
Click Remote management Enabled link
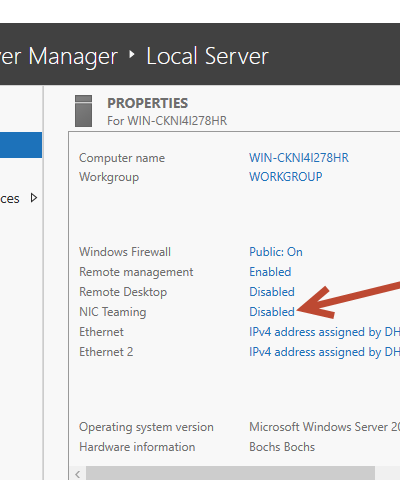tap(270, 272)
